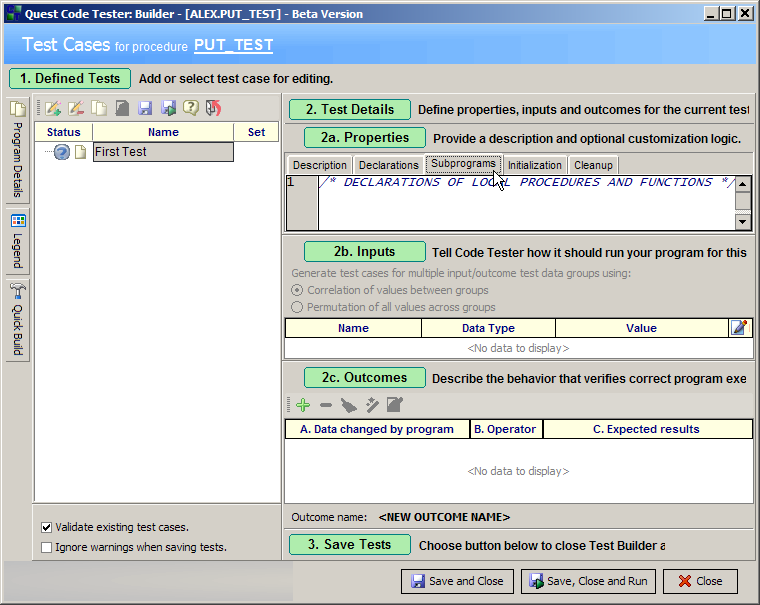Click the inputs Name column header
760x605 pixels.
353,328
